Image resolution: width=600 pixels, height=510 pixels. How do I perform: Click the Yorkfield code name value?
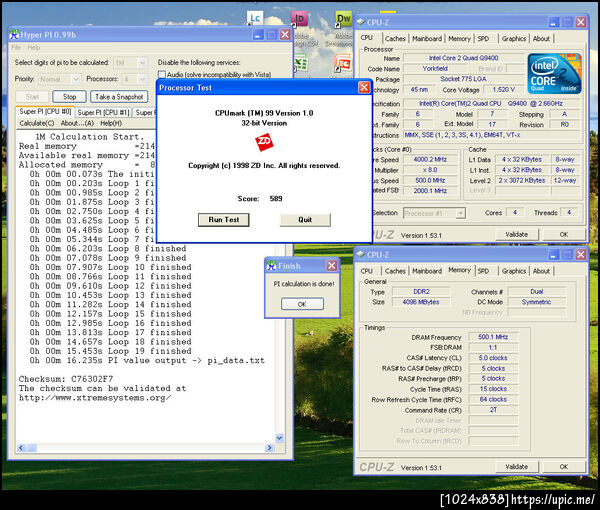tap(435, 68)
